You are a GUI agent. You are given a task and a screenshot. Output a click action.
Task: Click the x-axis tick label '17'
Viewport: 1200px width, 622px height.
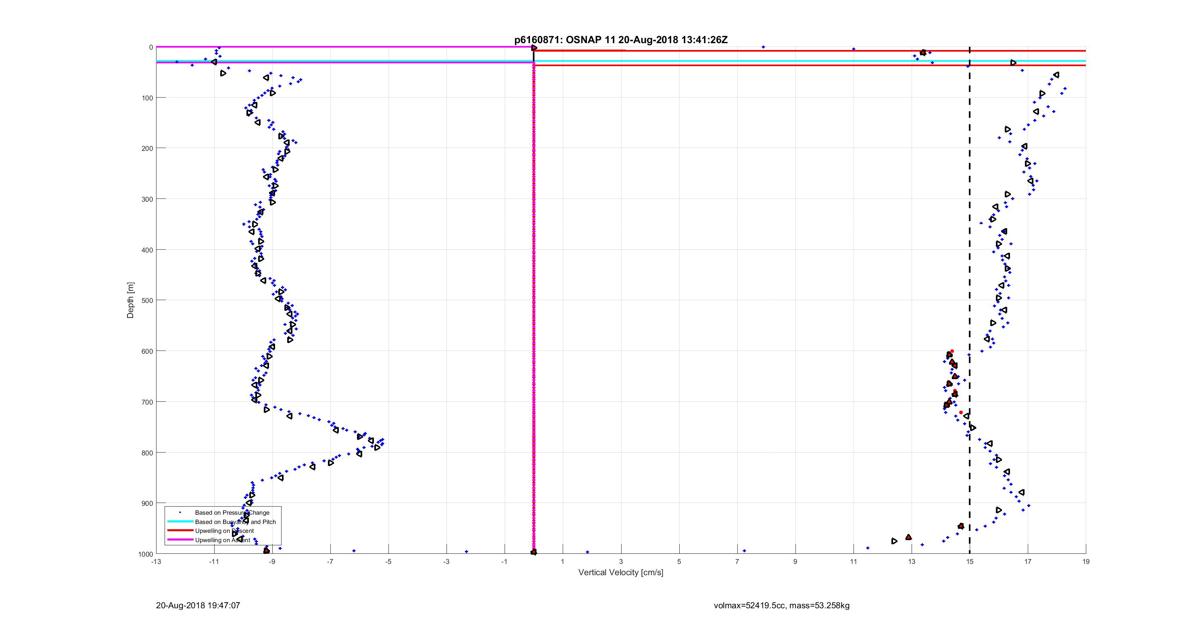1028,562
